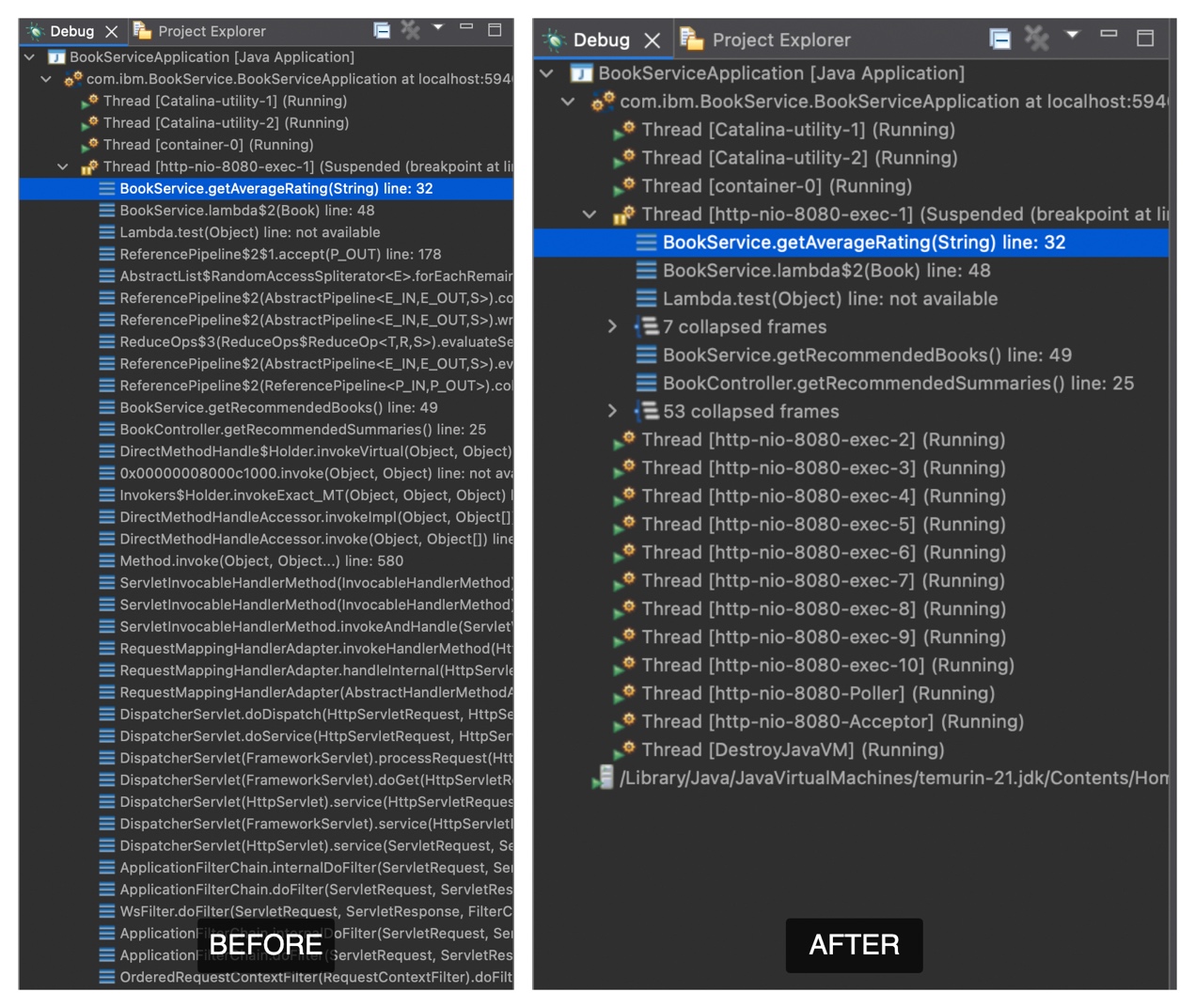Click the running thread icon beside Catalina-utility-1
Viewport: 1195px width, 1008px height.
coord(623,130)
